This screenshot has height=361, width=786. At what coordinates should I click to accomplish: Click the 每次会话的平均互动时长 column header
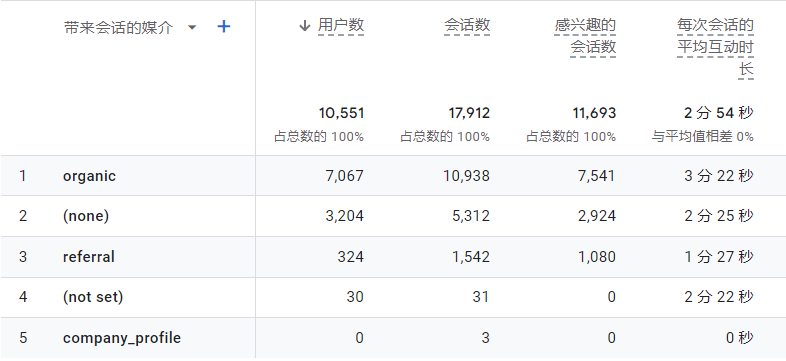pyautogui.click(x=715, y=48)
